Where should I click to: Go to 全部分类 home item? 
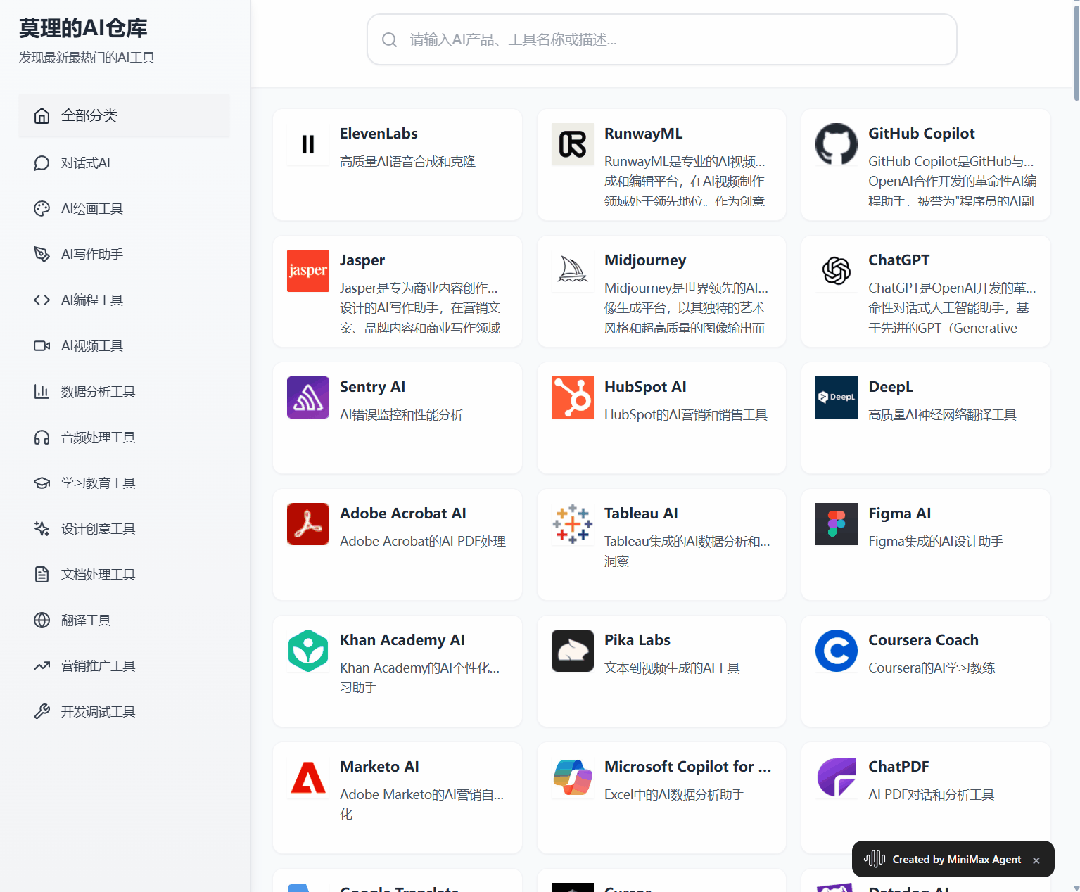click(x=124, y=115)
